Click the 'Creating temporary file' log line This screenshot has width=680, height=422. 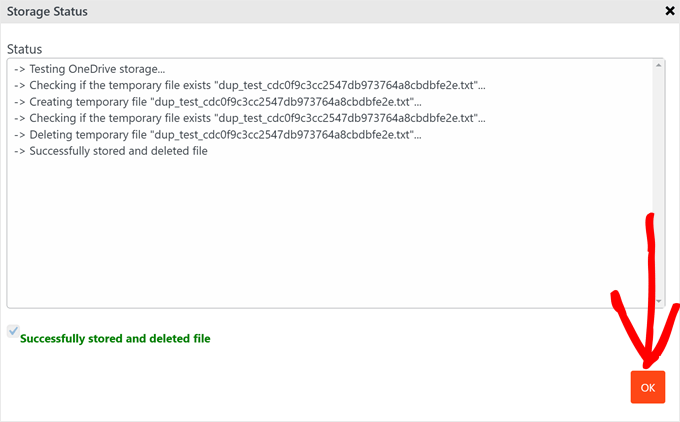[219, 101]
